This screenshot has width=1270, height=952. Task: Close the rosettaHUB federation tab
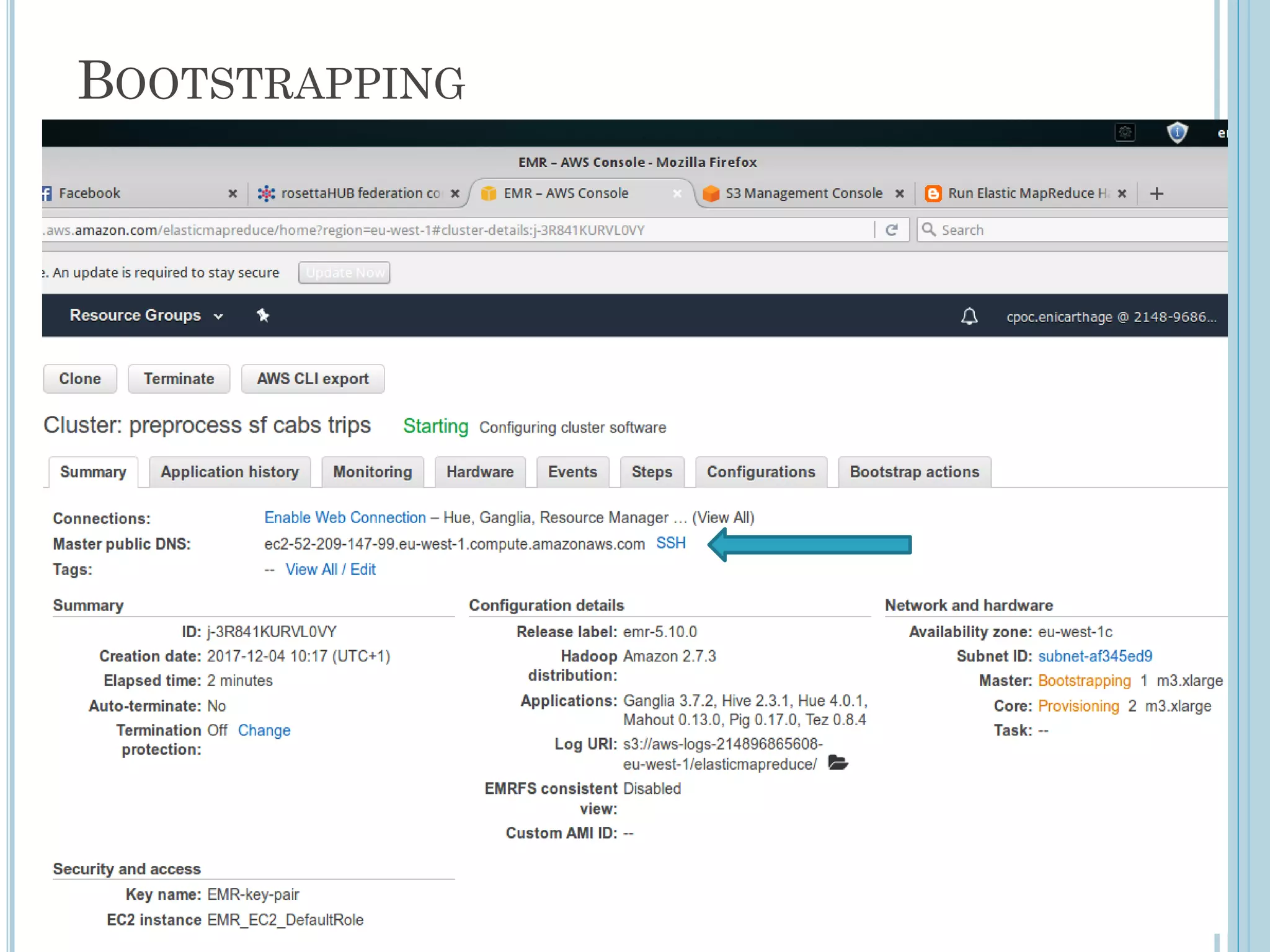[x=455, y=193]
